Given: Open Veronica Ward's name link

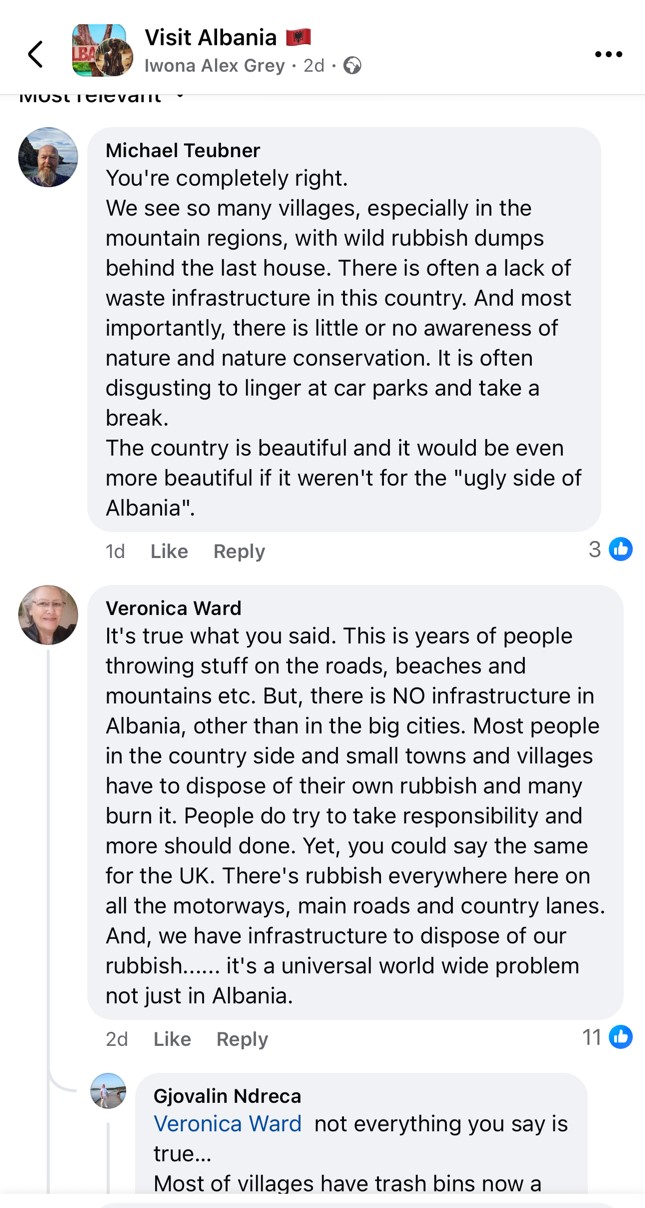Looking at the screenshot, I should point(173,608).
